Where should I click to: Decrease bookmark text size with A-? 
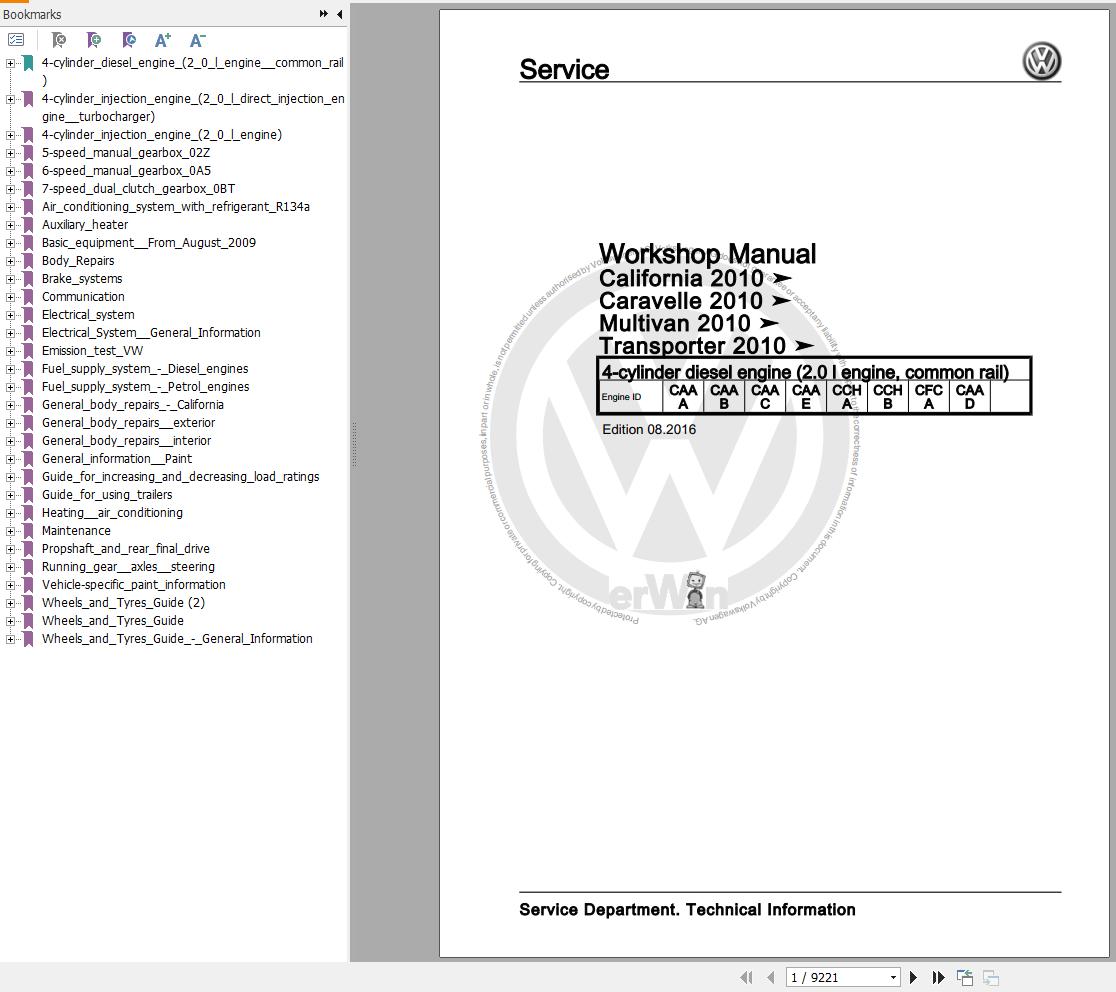pos(197,40)
